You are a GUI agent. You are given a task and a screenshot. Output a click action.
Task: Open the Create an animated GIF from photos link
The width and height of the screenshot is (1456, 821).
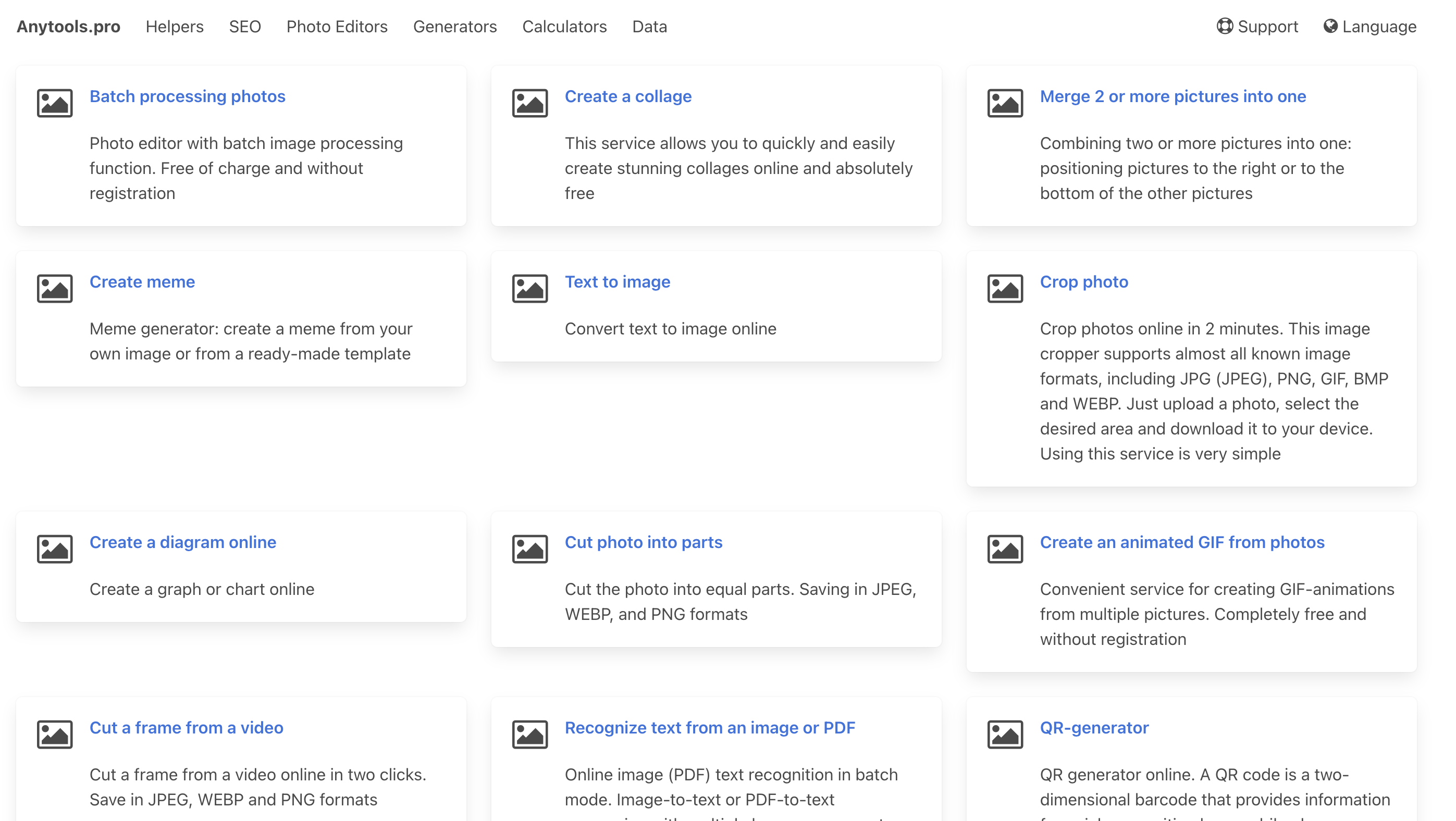pyautogui.click(x=1182, y=542)
